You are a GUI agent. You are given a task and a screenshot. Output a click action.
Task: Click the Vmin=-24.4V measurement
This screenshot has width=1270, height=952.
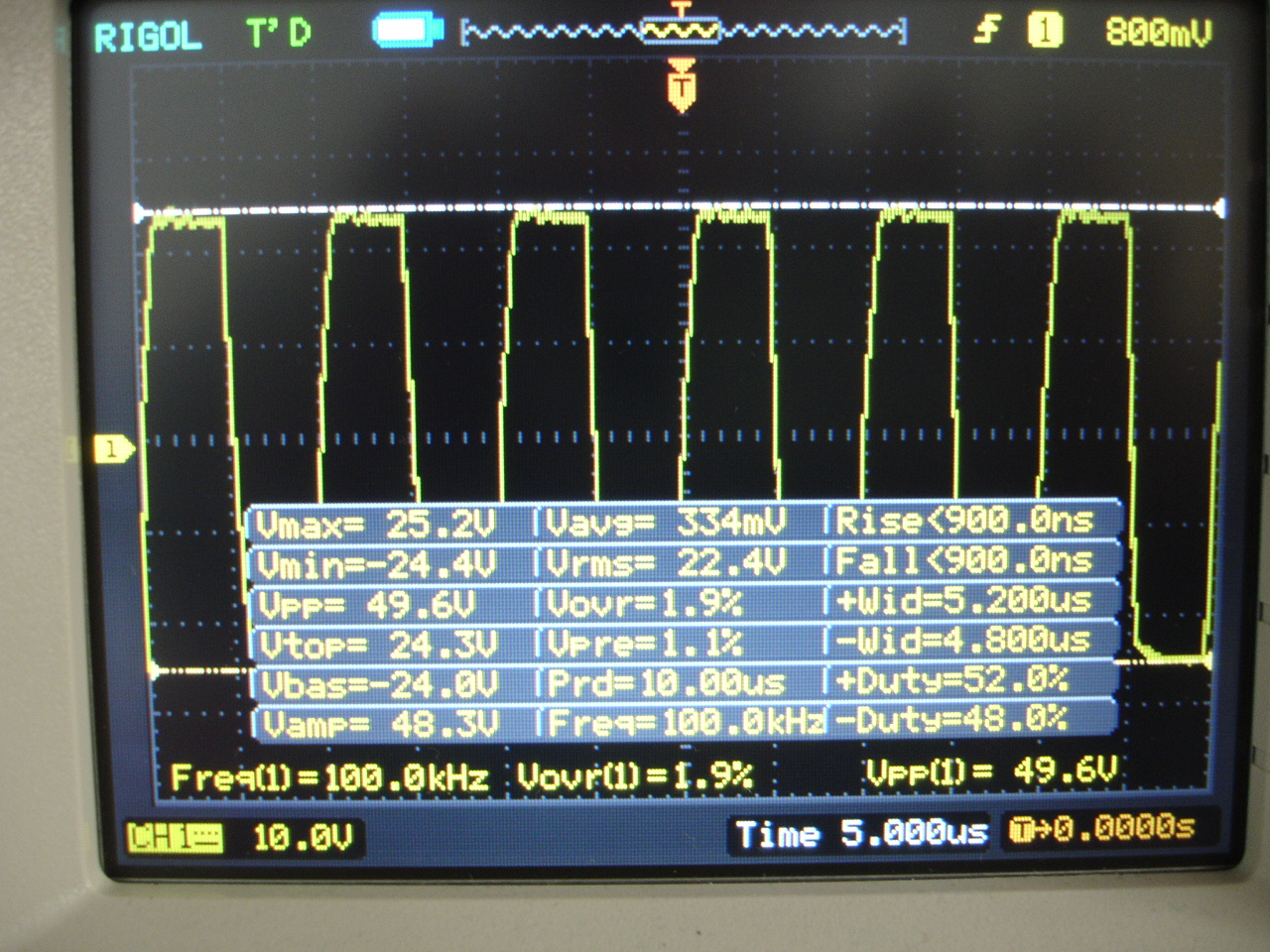(x=375, y=564)
